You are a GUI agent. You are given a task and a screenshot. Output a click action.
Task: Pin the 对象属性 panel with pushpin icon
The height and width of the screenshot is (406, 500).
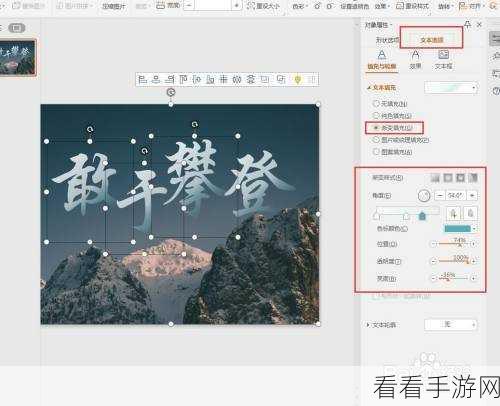pyautogui.click(x=467, y=25)
